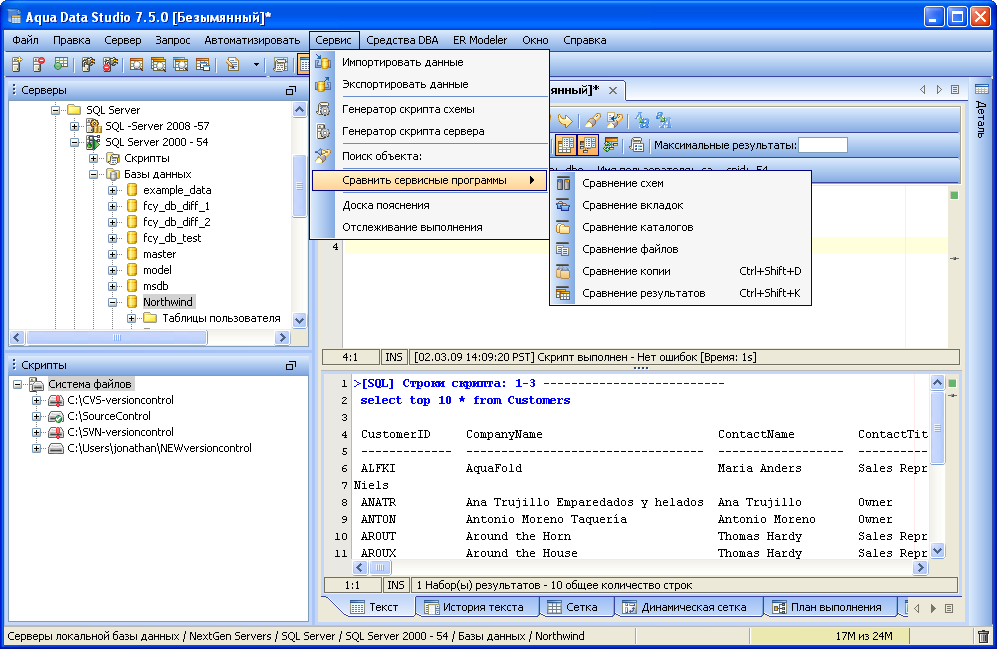
Task: Open the Средства DBA menu
Action: click(x=402, y=40)
